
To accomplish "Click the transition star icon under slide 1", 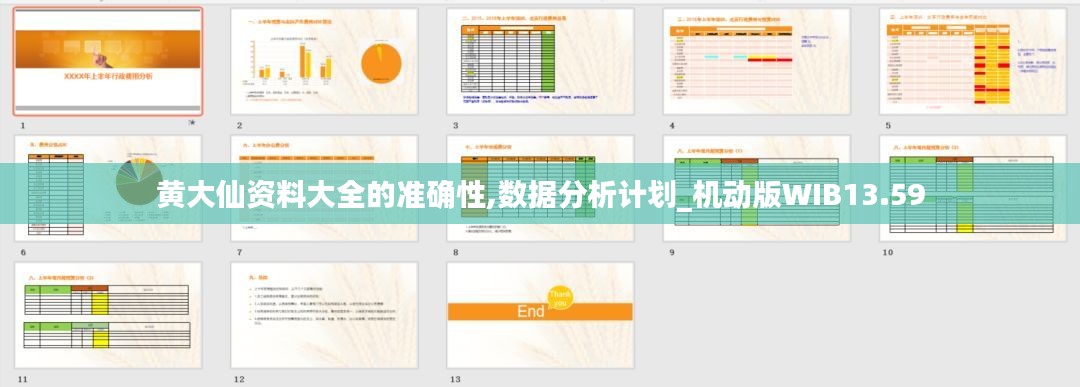I will (192, 123).
